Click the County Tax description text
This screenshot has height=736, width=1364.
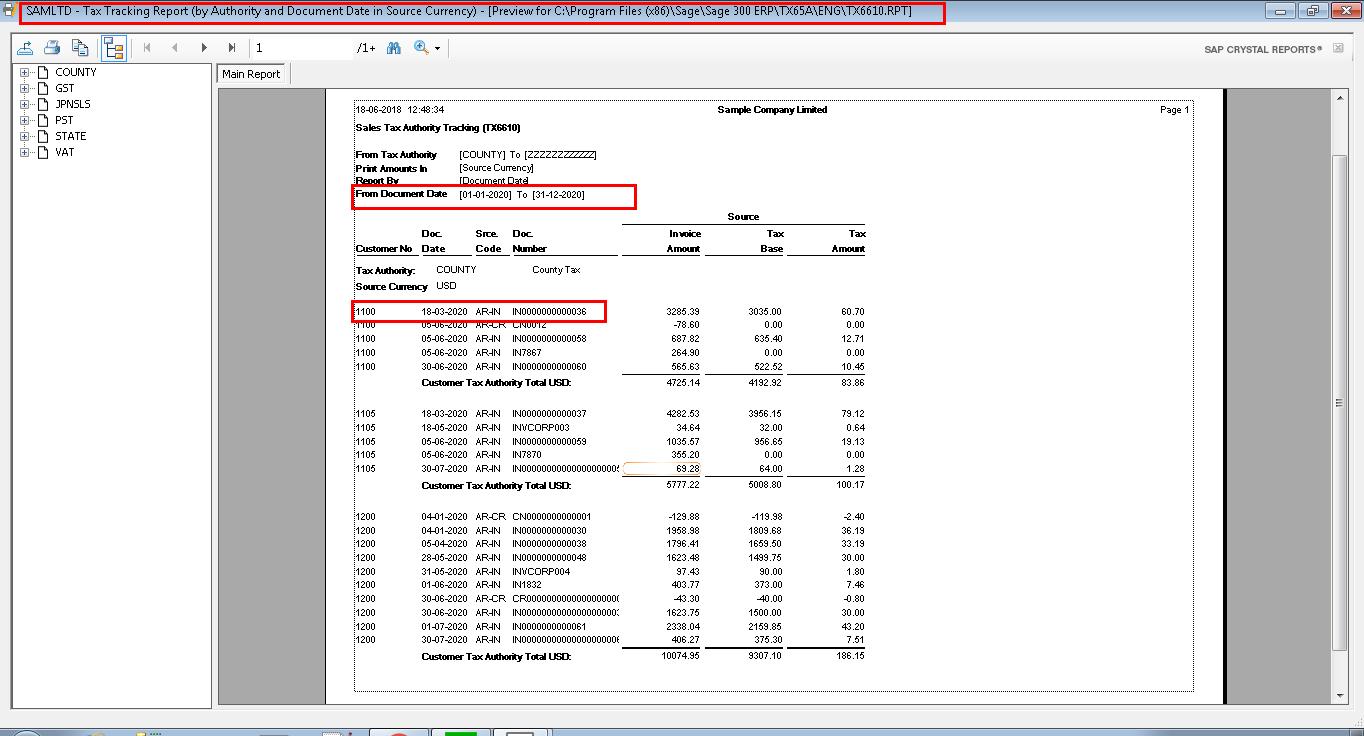tap(556, 270)
